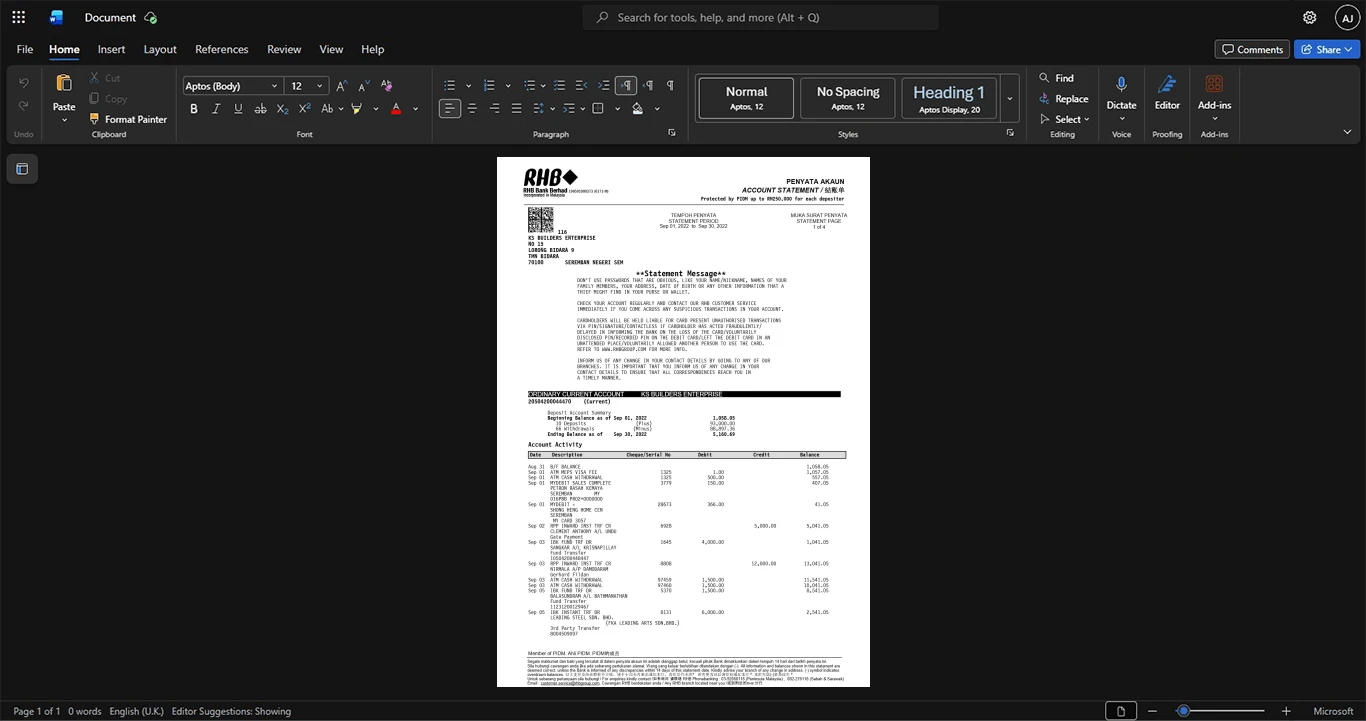Open the app launcher grid icon
Screen dimensions: 1366x721
(x=18, y=17)
